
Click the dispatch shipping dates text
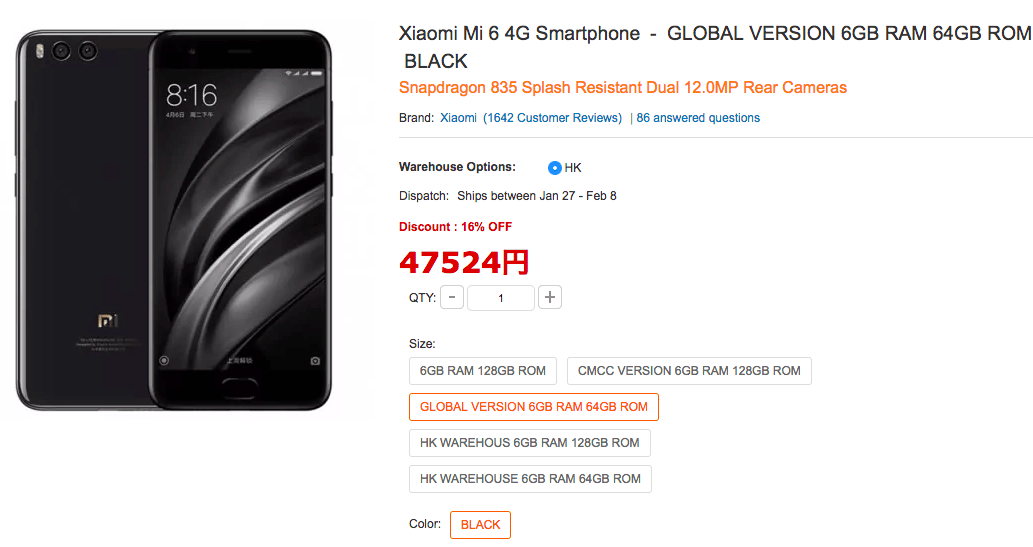(537, 196)
